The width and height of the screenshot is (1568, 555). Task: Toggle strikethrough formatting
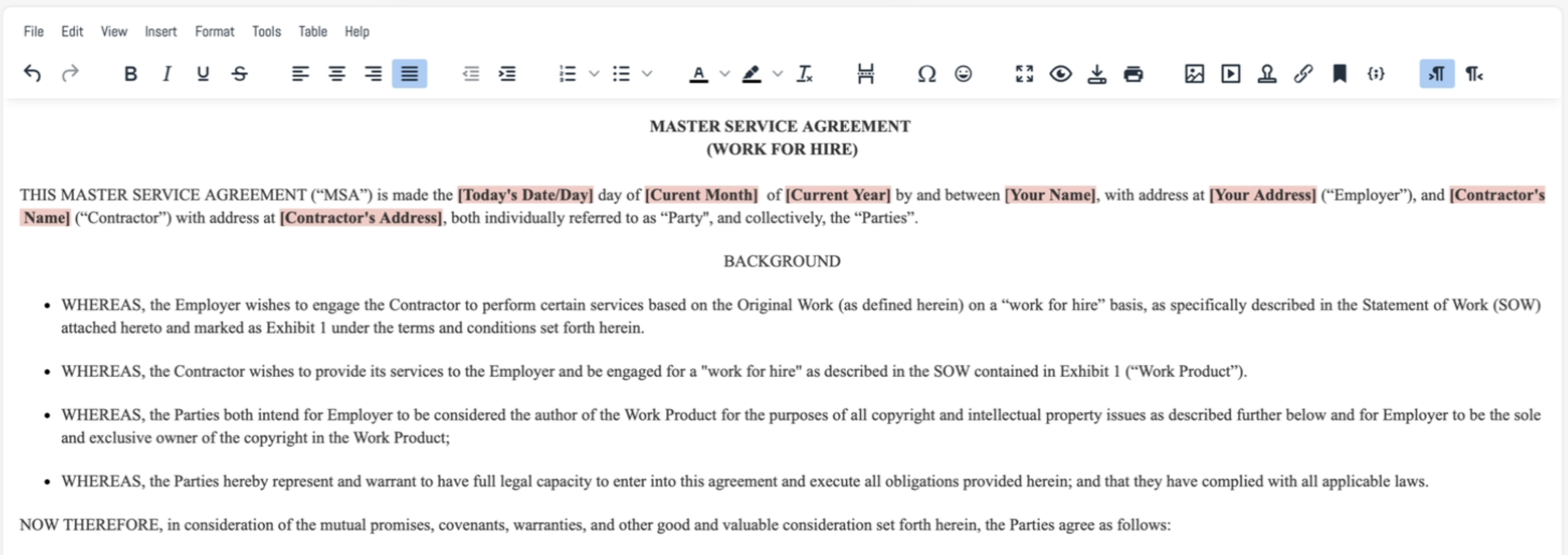coord(240,74)
